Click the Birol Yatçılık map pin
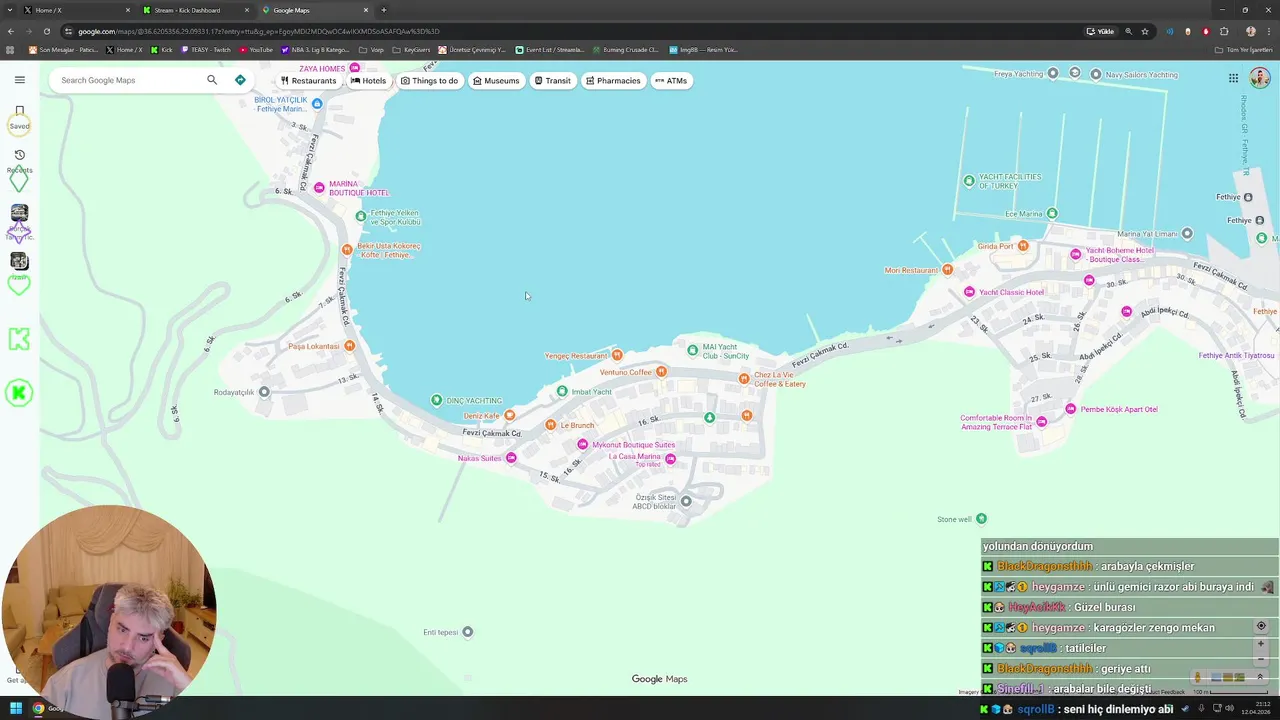The height and width of the screenshot is (720, 1280). click(x=317, y=104)
